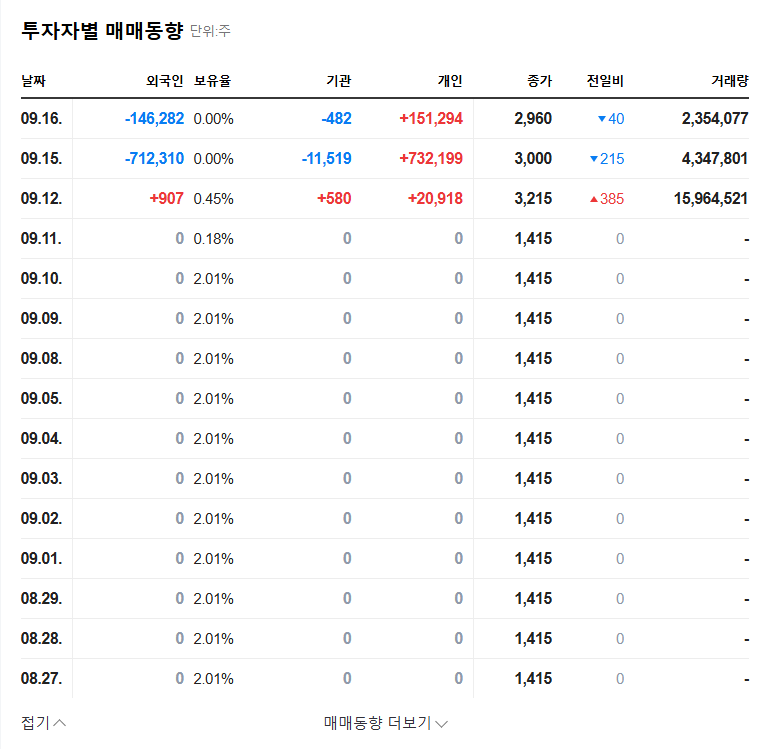
Task: Select the 09.01. date cell
Action: tap(42, 558)
